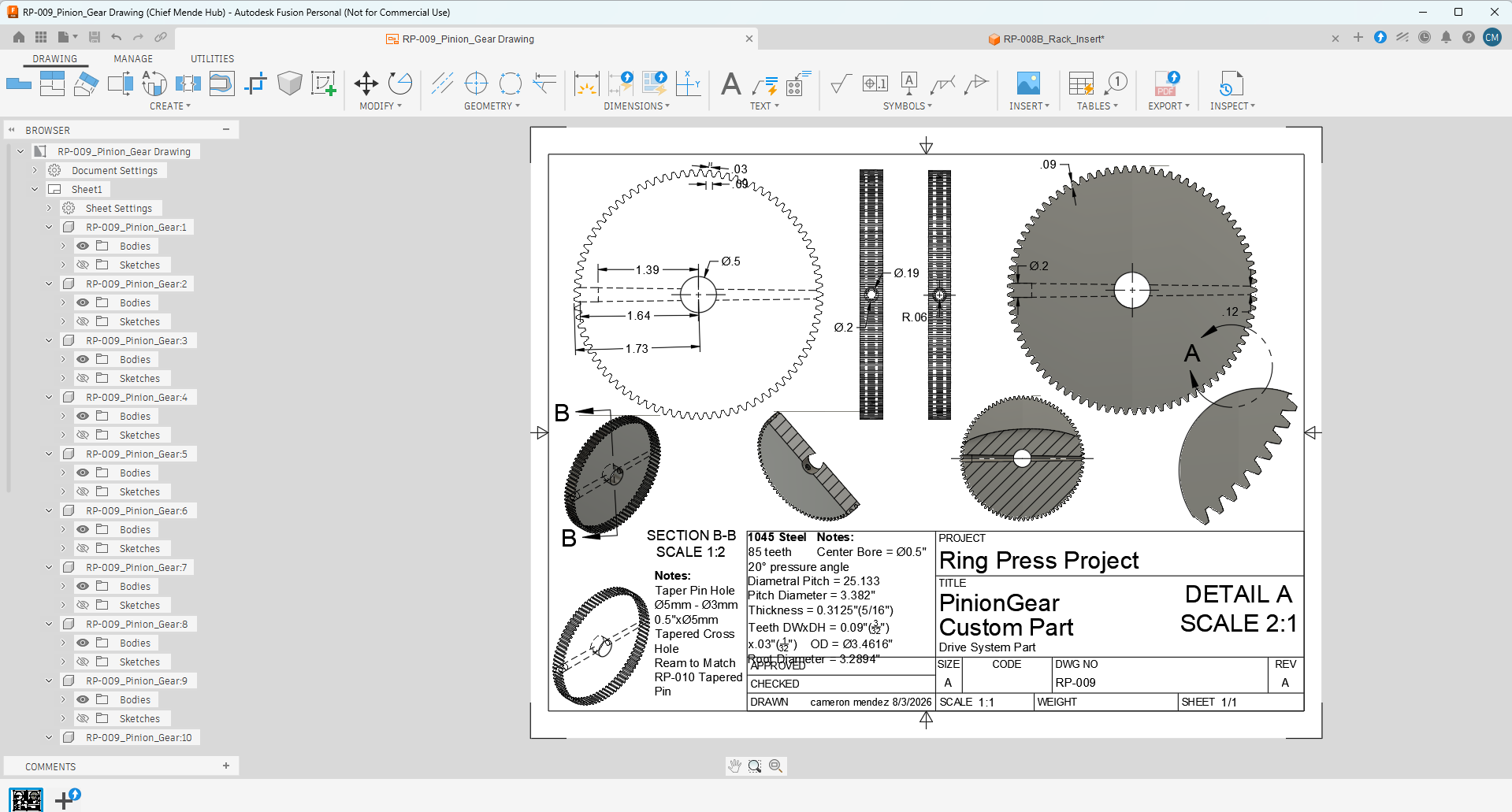
Task: Open the CM user profile button
Action: tap(1492, 37)
